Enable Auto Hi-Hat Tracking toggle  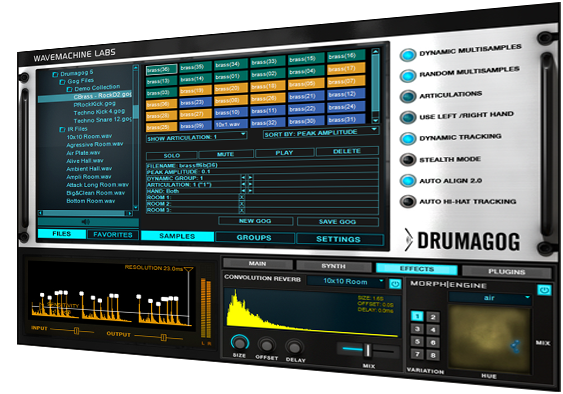pos(408,201)
